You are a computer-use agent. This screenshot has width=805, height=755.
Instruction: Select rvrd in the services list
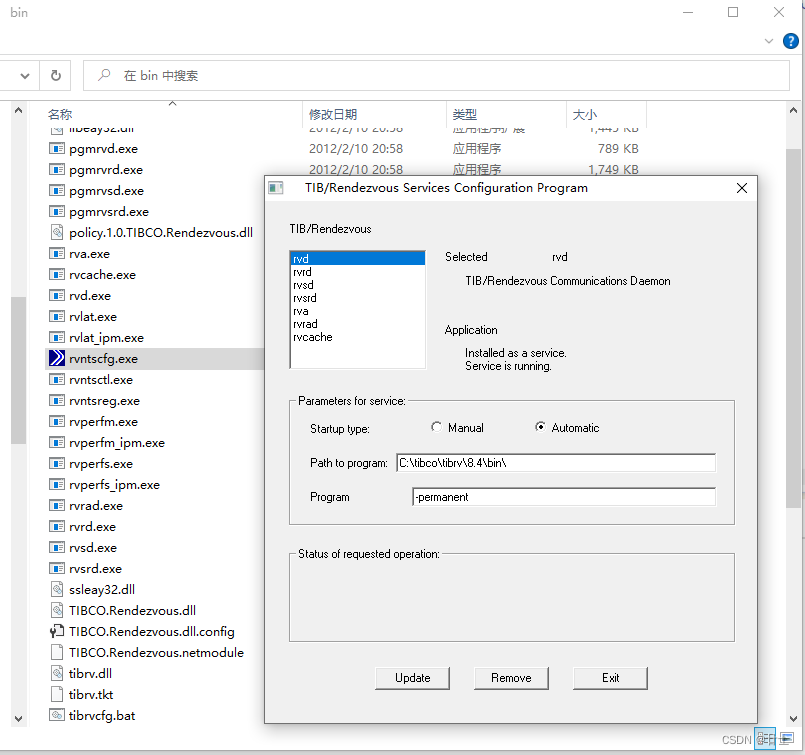(x=358, y=272)
